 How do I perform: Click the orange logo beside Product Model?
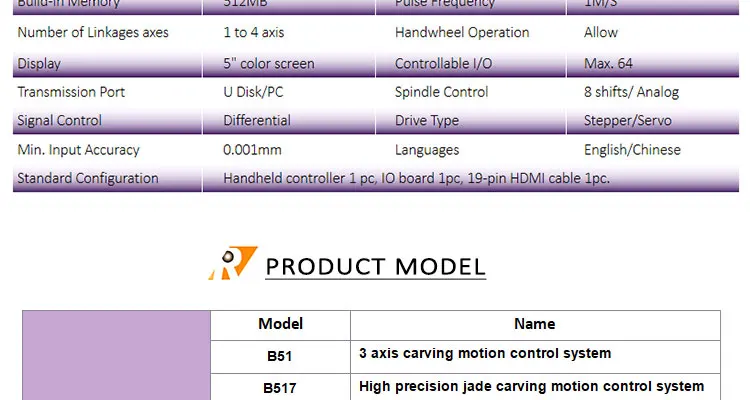pyautogui.click(x=233, y=262)
